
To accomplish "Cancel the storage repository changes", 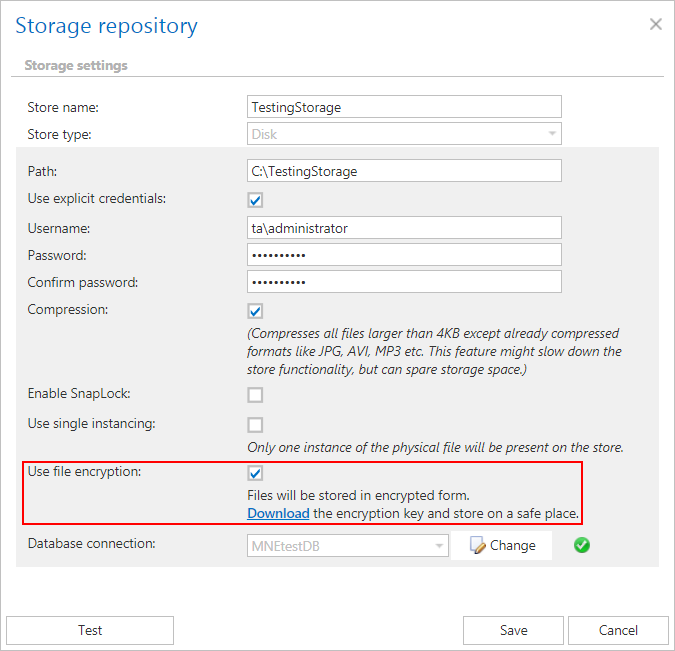I will 618,630.
